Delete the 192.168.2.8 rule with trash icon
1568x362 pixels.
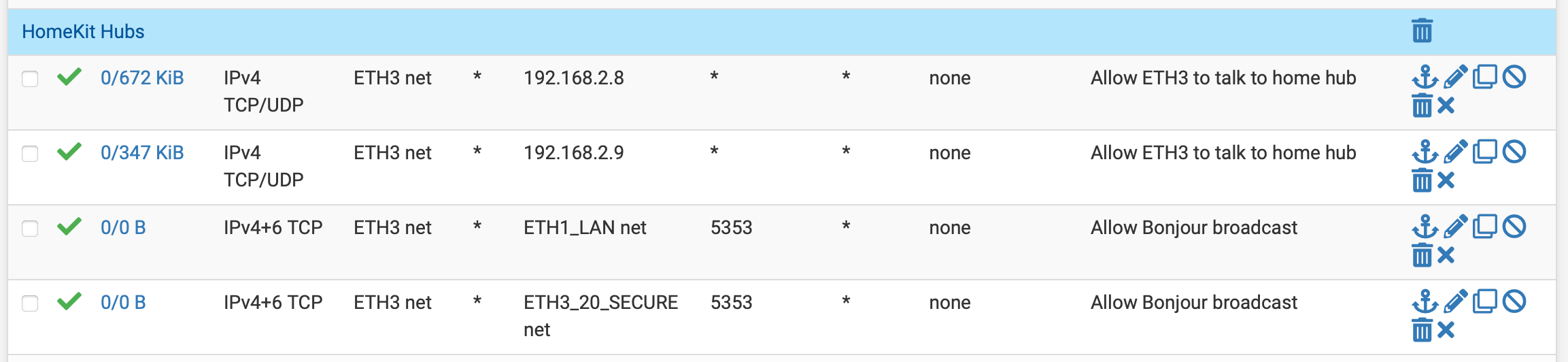1422,107
